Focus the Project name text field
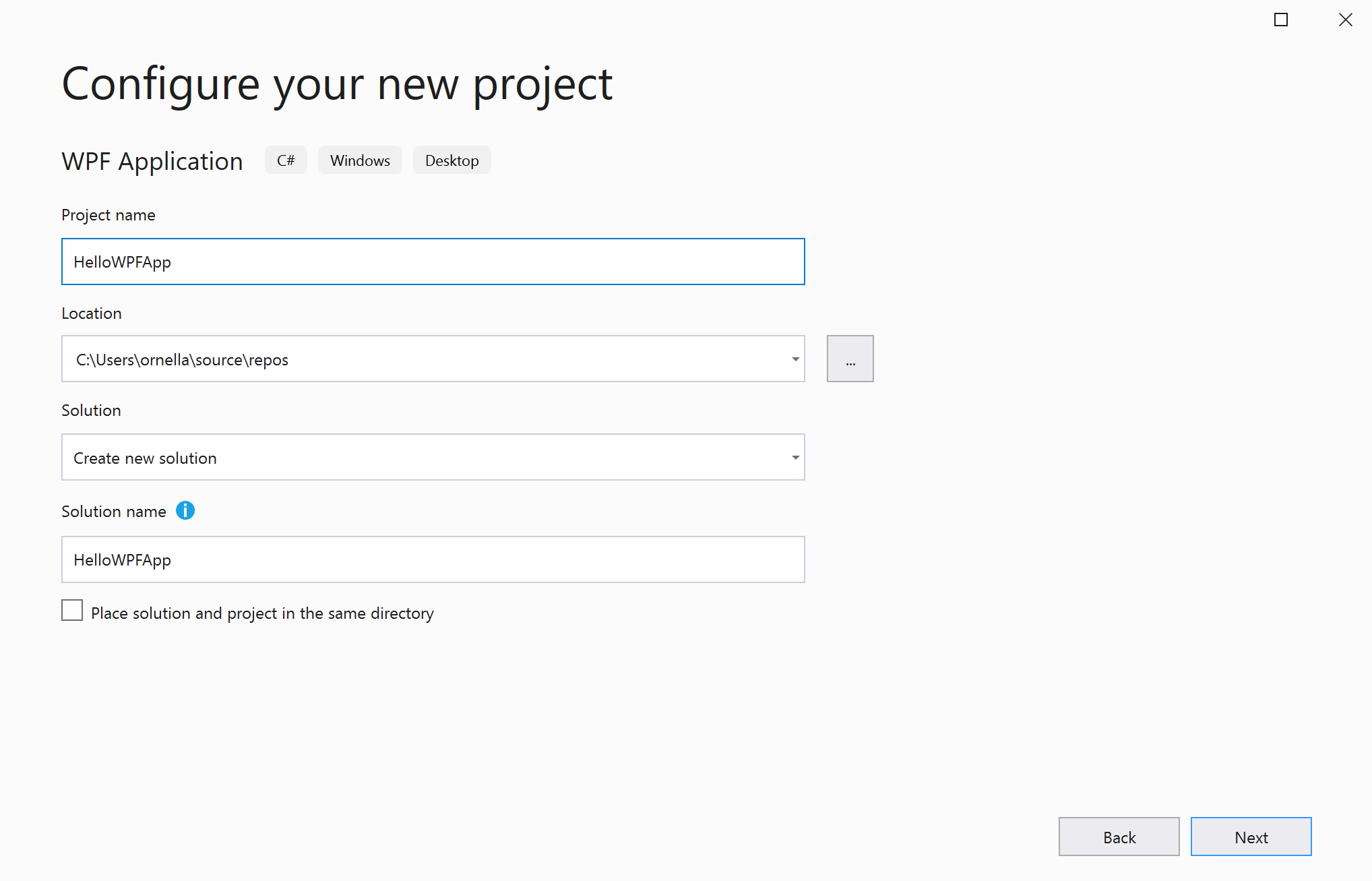This screenshot has width=1372, height=881. tap(433, 262)
